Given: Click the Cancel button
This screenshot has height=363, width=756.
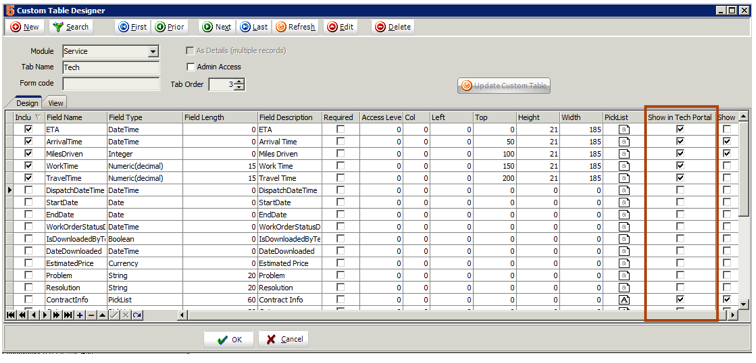Looking at the screenshot, I should (284, 339).
